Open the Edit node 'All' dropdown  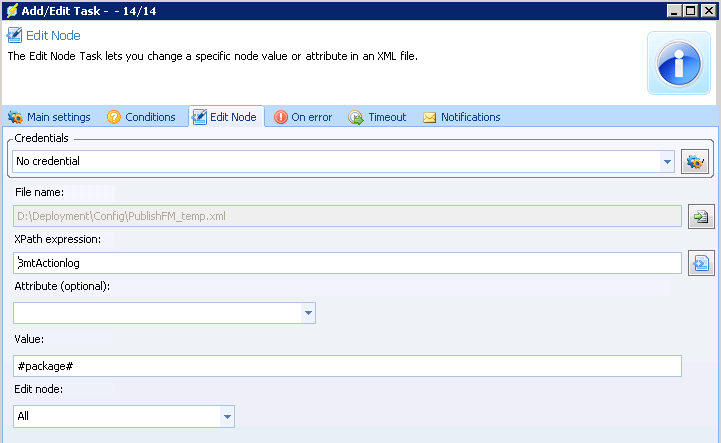click(x=227, y=416)
